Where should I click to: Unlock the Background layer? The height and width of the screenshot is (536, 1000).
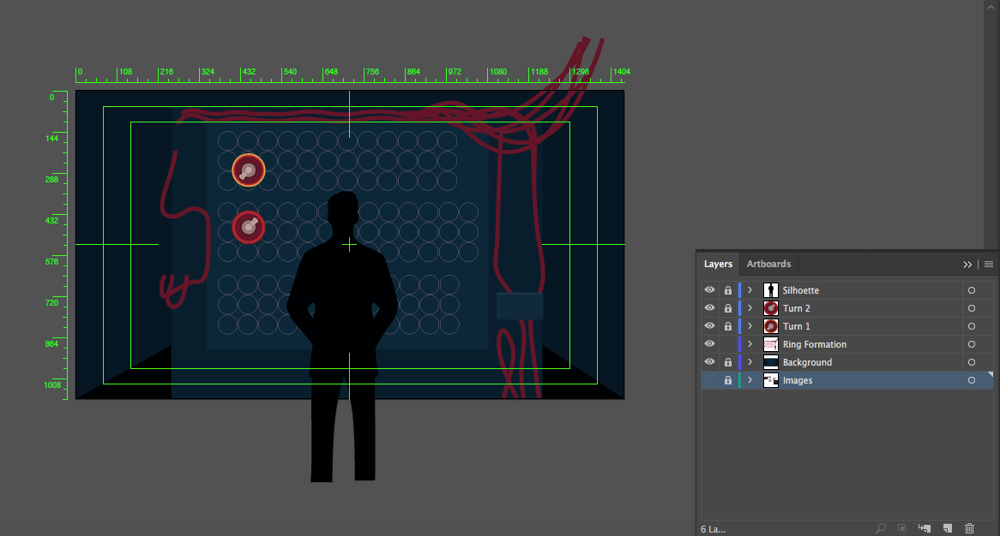click(x=728, y=362)
